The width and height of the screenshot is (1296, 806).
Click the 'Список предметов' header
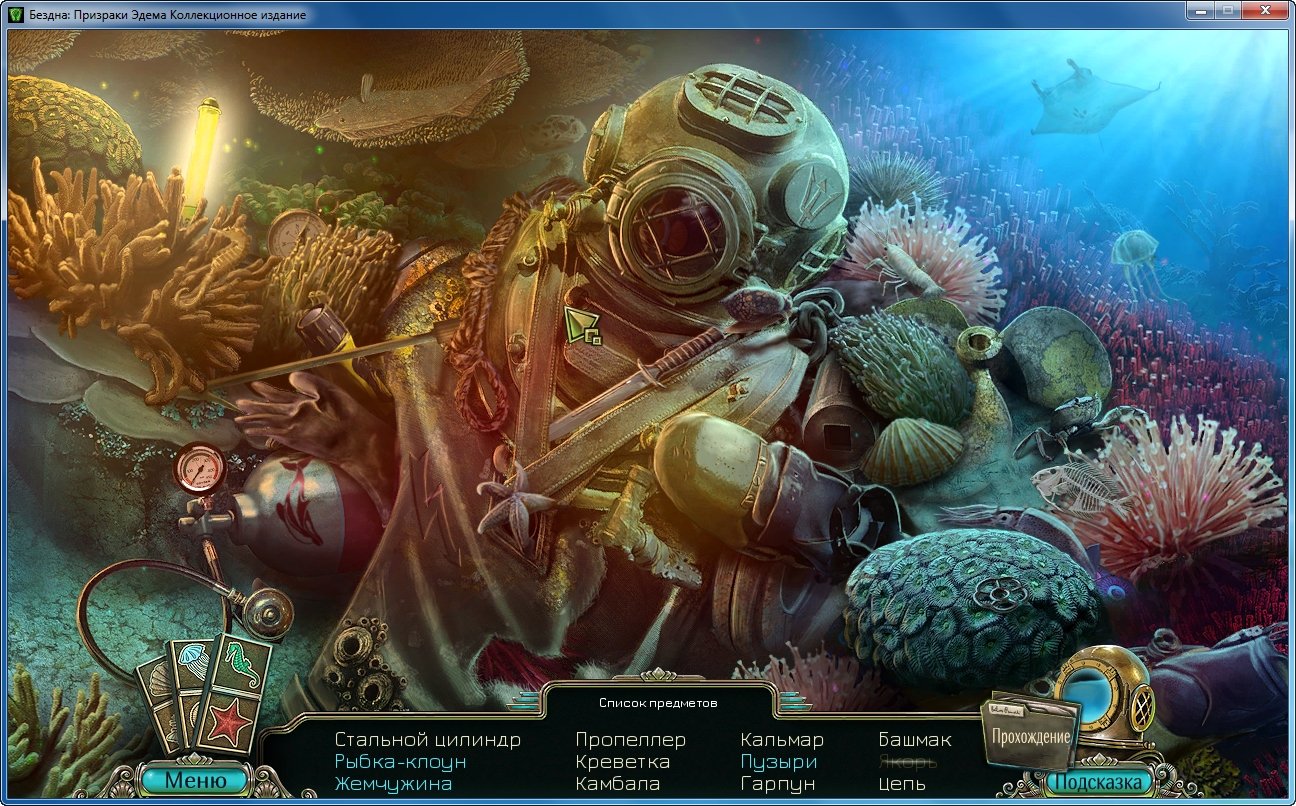[658, 703]
